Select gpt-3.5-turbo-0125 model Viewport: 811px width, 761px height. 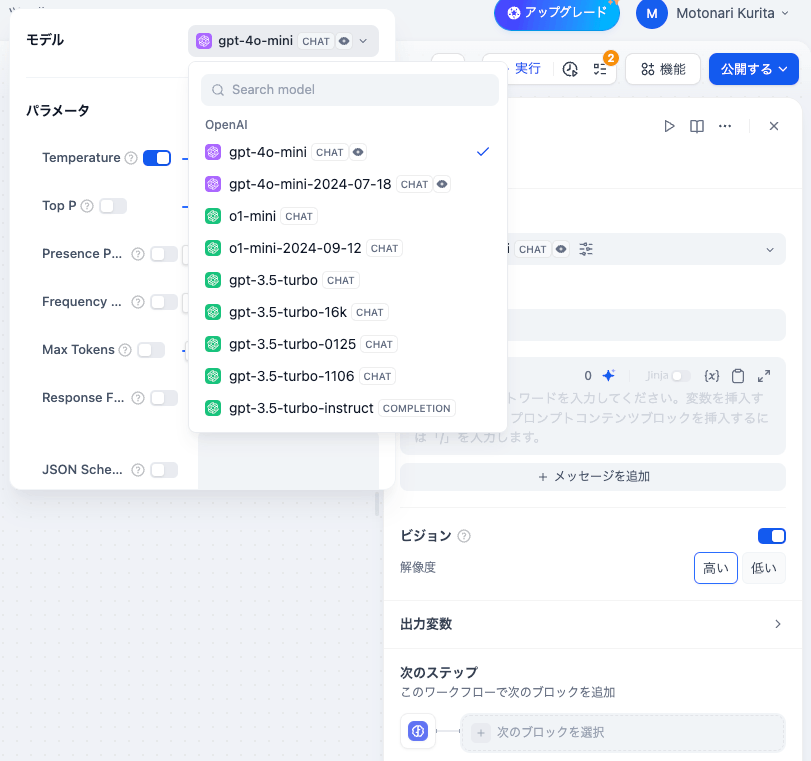click(348, 345)
